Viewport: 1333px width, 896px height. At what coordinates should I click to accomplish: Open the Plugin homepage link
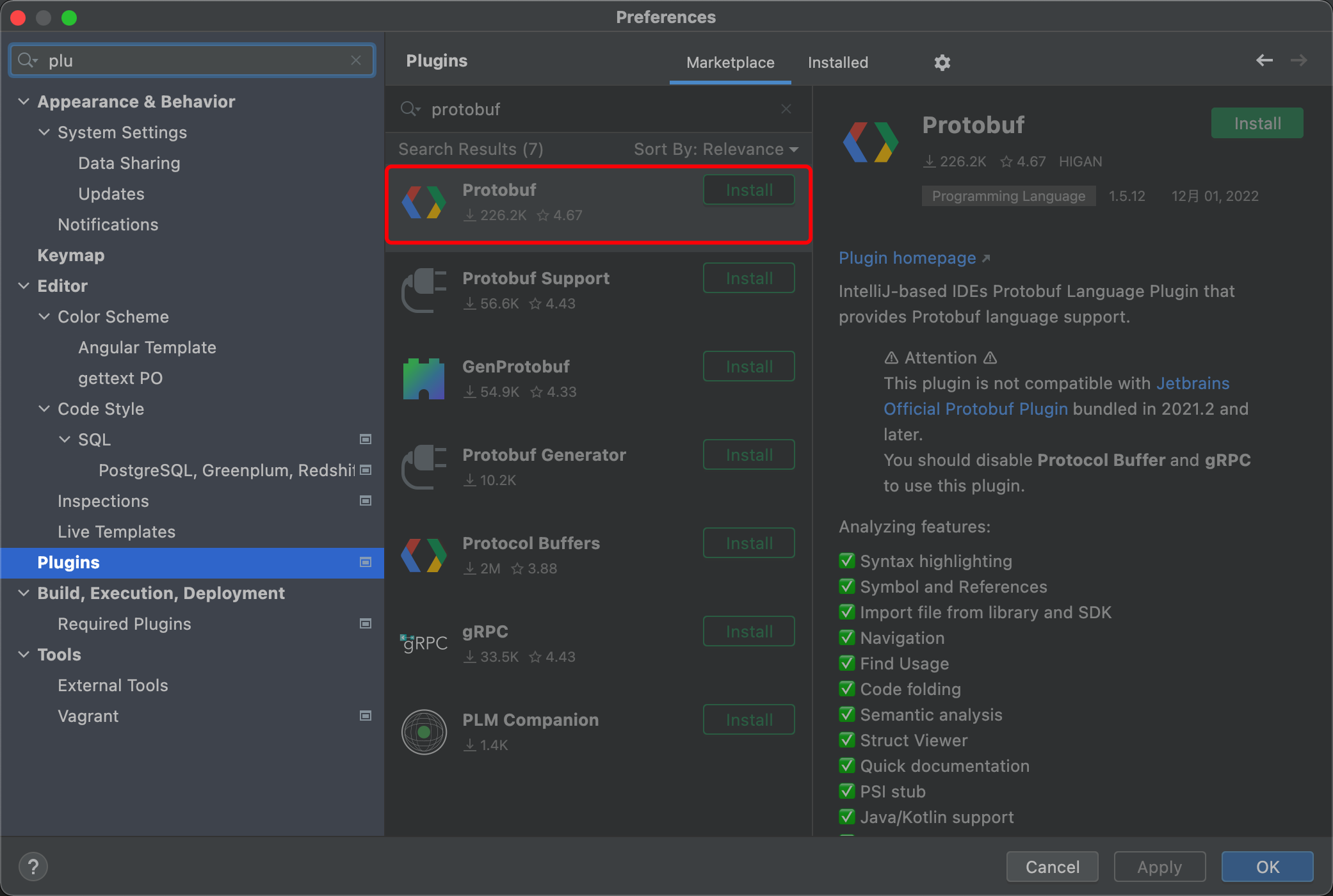pyautogui.click(x=914, y=258)
